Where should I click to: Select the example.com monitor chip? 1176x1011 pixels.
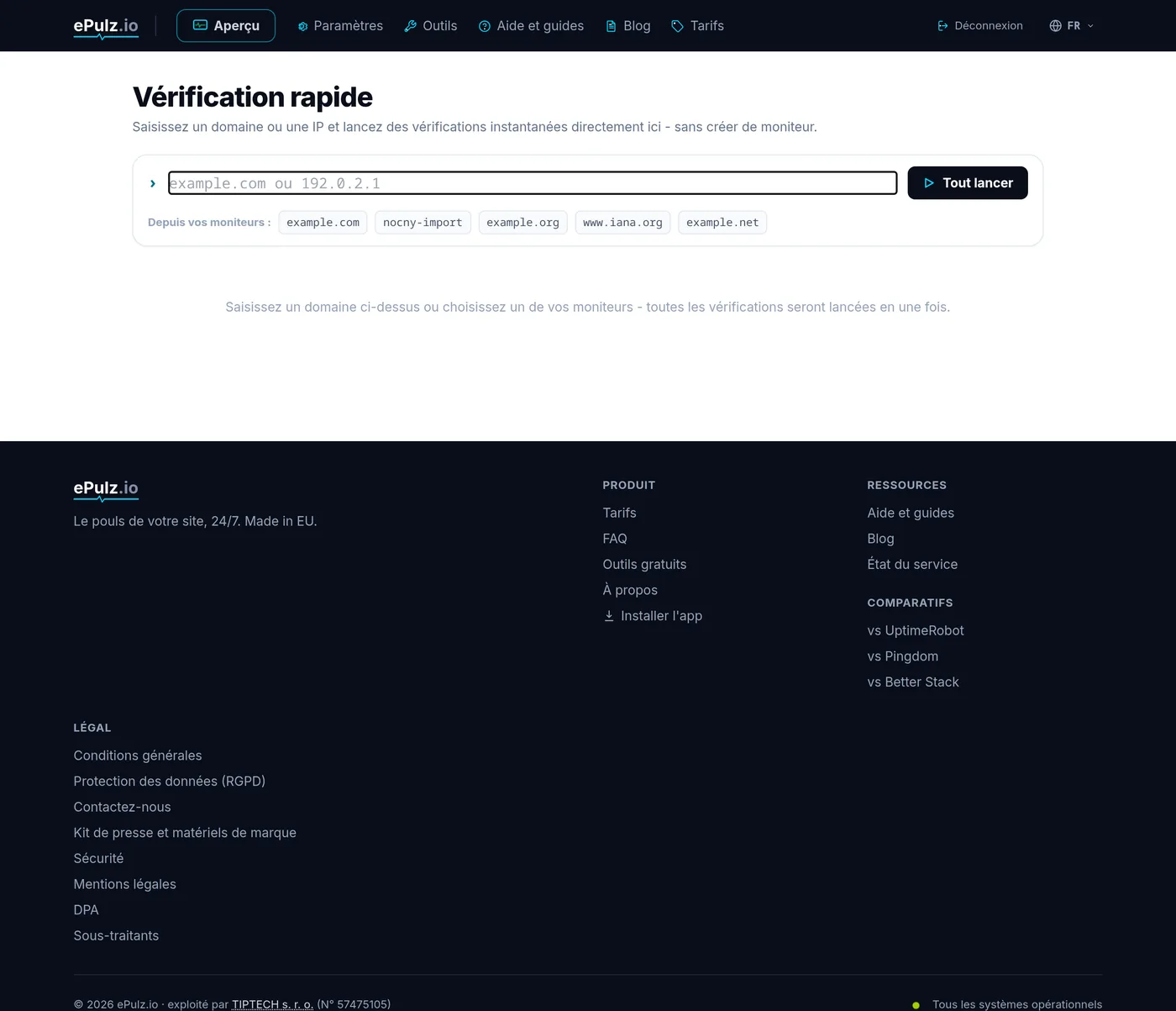pyautogui.click(x=323, y=223)
